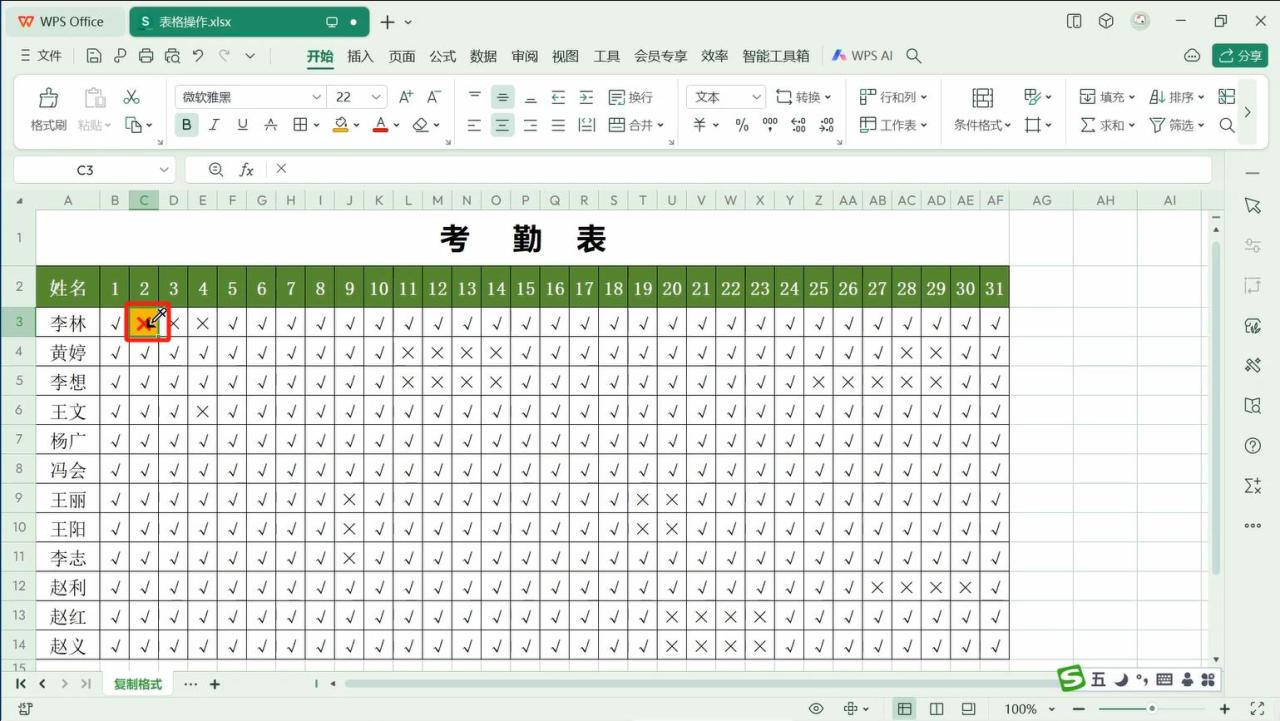Open Conditional Formatting (条件格式)
This screenshot has height=721, width=1280.
(x=982, y=110)
